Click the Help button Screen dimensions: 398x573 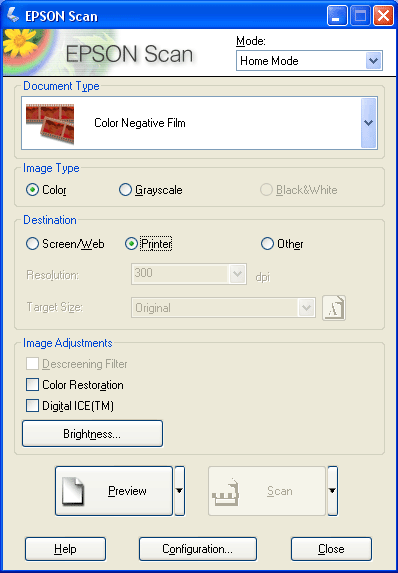(65, 549)
